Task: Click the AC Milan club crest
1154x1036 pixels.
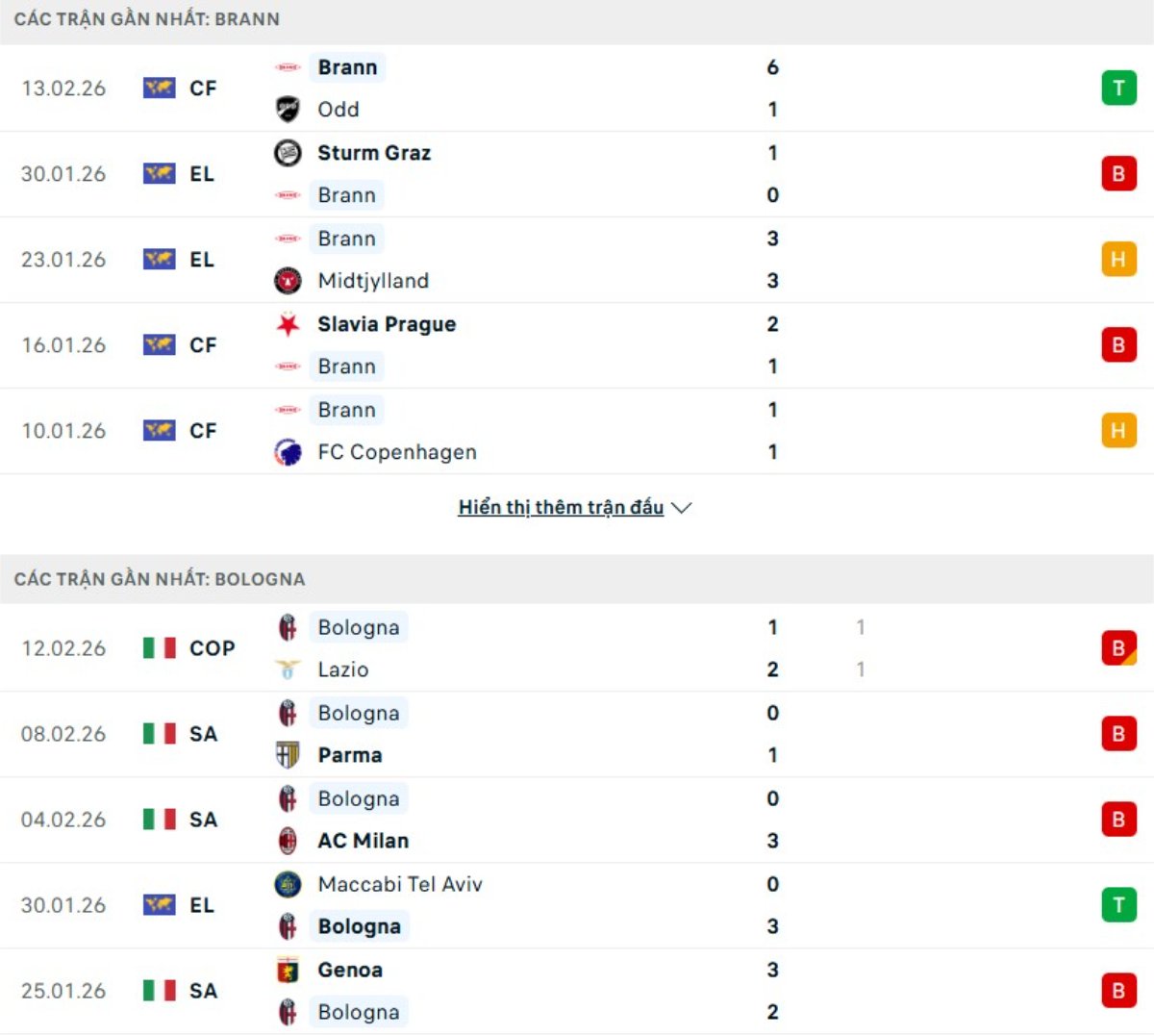Action: coord(288,841)
